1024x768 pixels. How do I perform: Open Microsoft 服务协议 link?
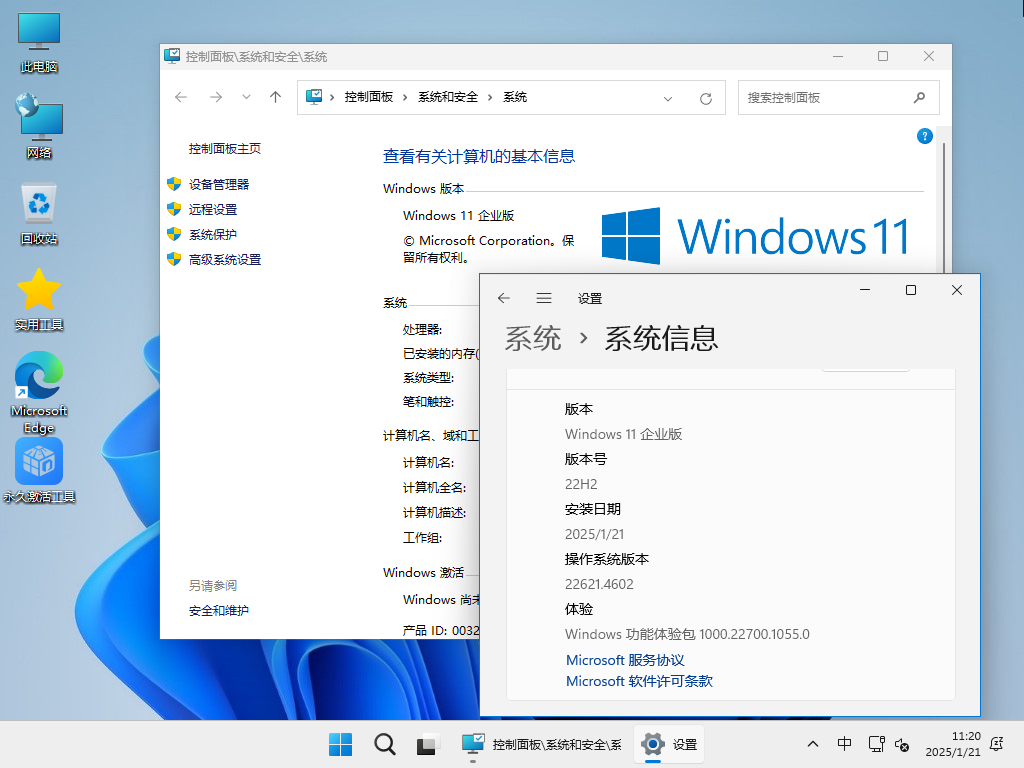click(625, 660)
